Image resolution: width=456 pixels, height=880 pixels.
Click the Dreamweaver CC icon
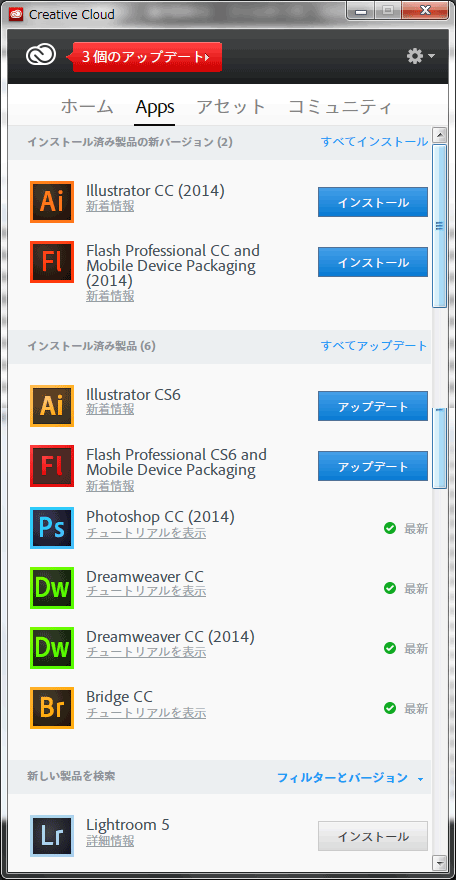coord(52,588)
